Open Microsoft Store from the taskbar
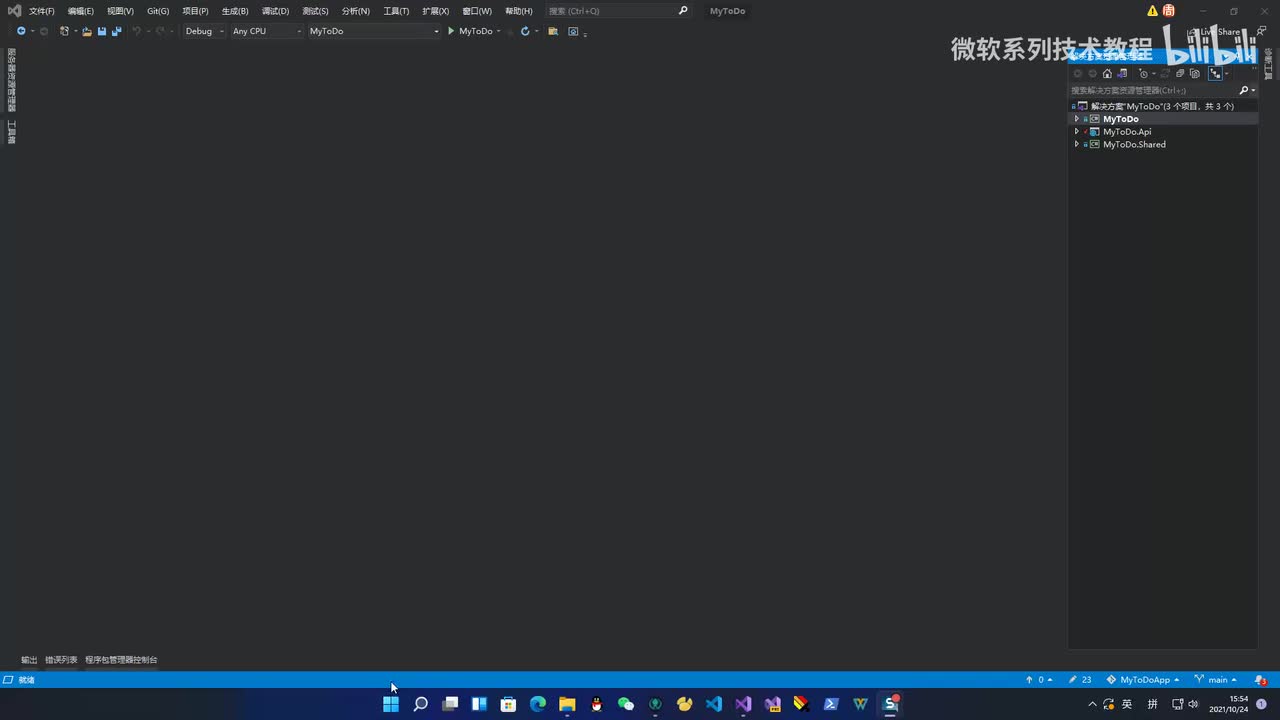The image size is (1280, 720). (x=508, y=704)
